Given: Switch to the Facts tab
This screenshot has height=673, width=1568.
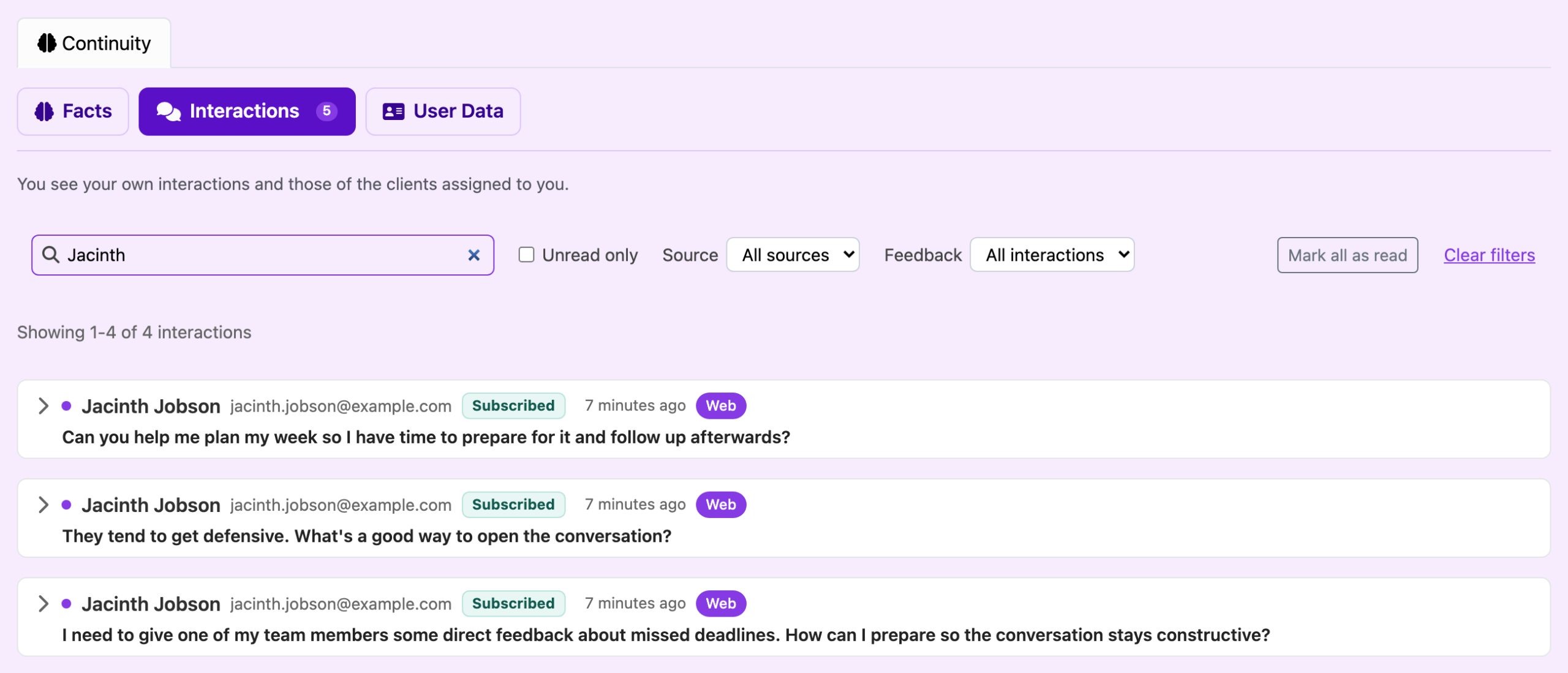Looking at the screenshot, I should click(x=73, y=111).
